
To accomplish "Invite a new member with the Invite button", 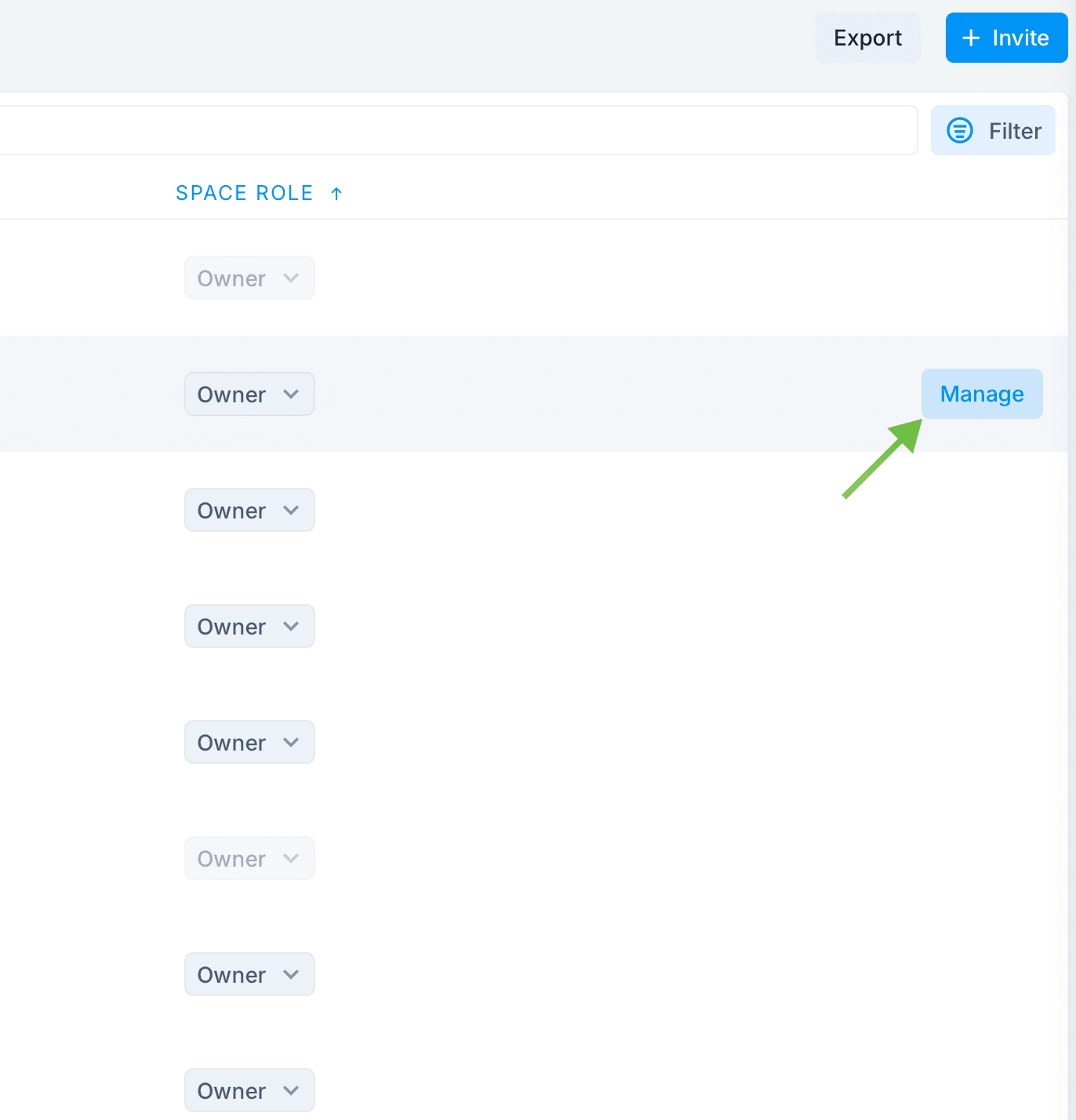I will click(x=1007, y=38).
